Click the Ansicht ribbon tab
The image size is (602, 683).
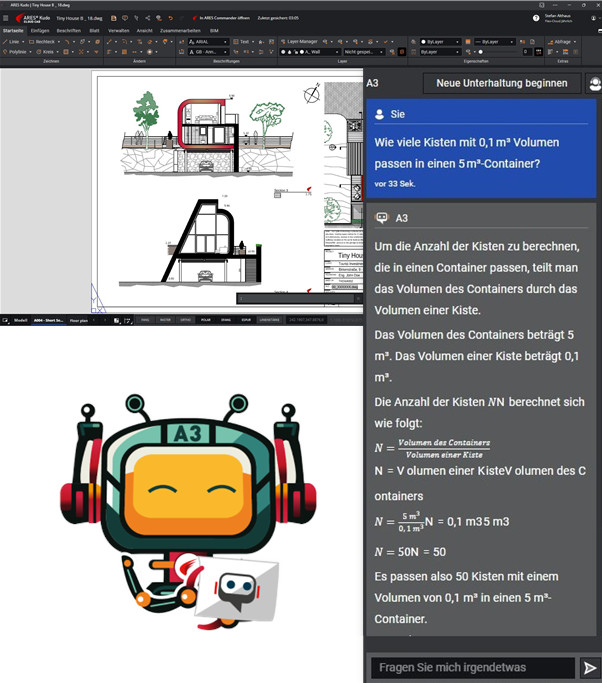point(145,31)
